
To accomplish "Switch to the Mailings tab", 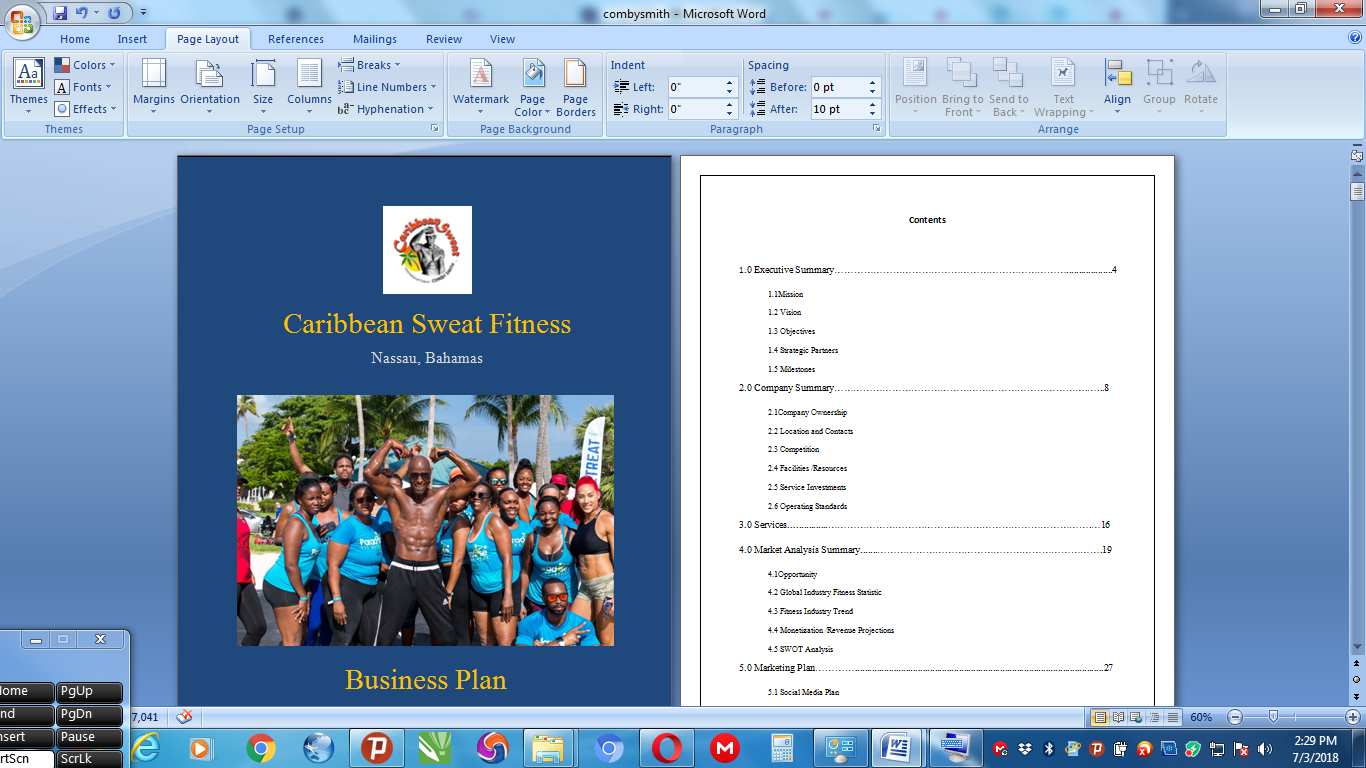I will pos(375,39).
